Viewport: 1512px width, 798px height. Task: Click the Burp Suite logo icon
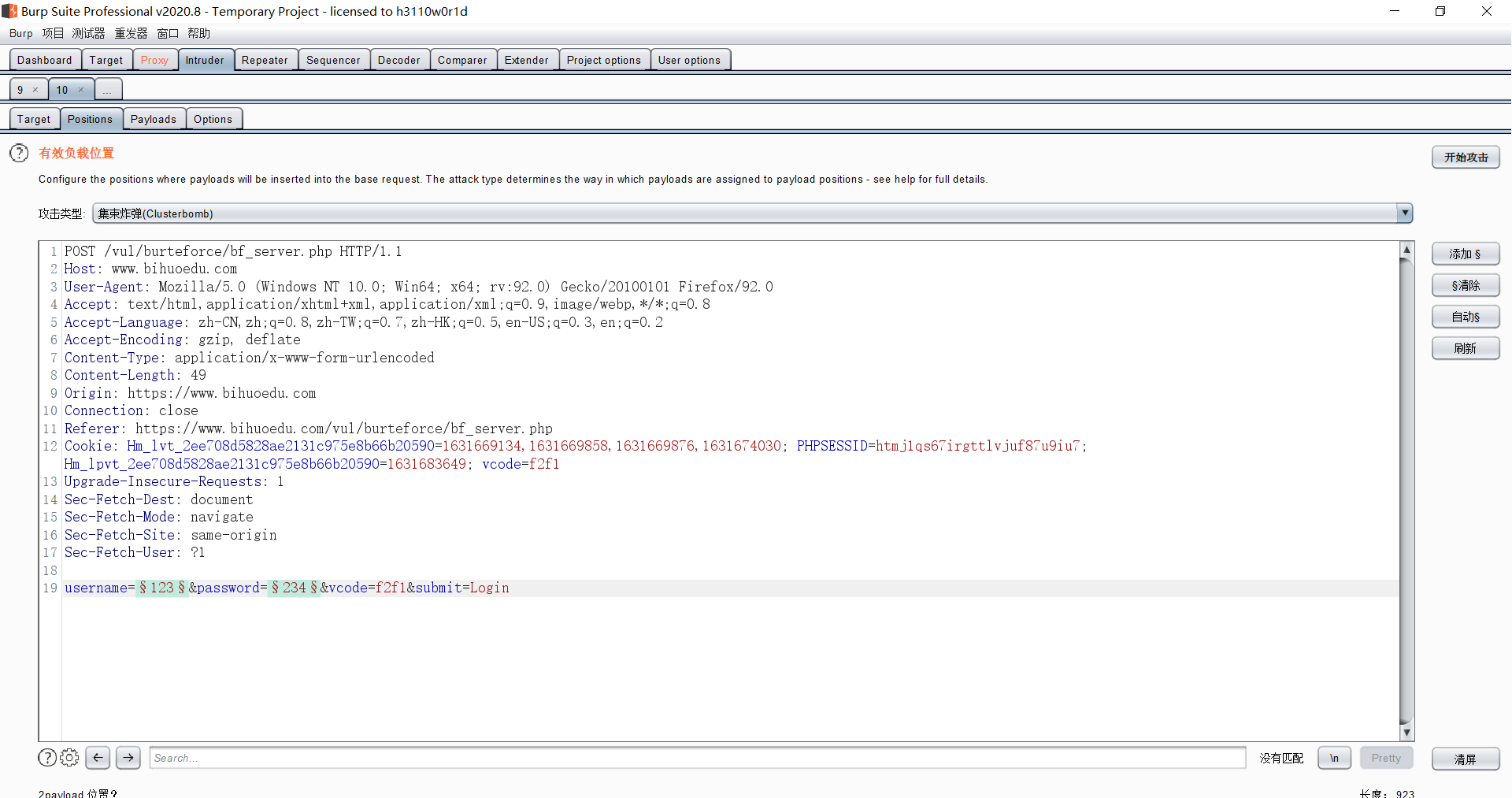point(9,11)
